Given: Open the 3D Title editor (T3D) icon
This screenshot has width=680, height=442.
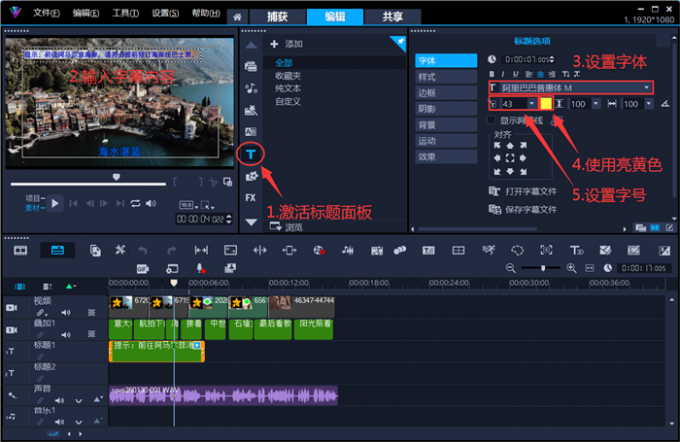Looking at the screenshot, I should coord(576,250).
